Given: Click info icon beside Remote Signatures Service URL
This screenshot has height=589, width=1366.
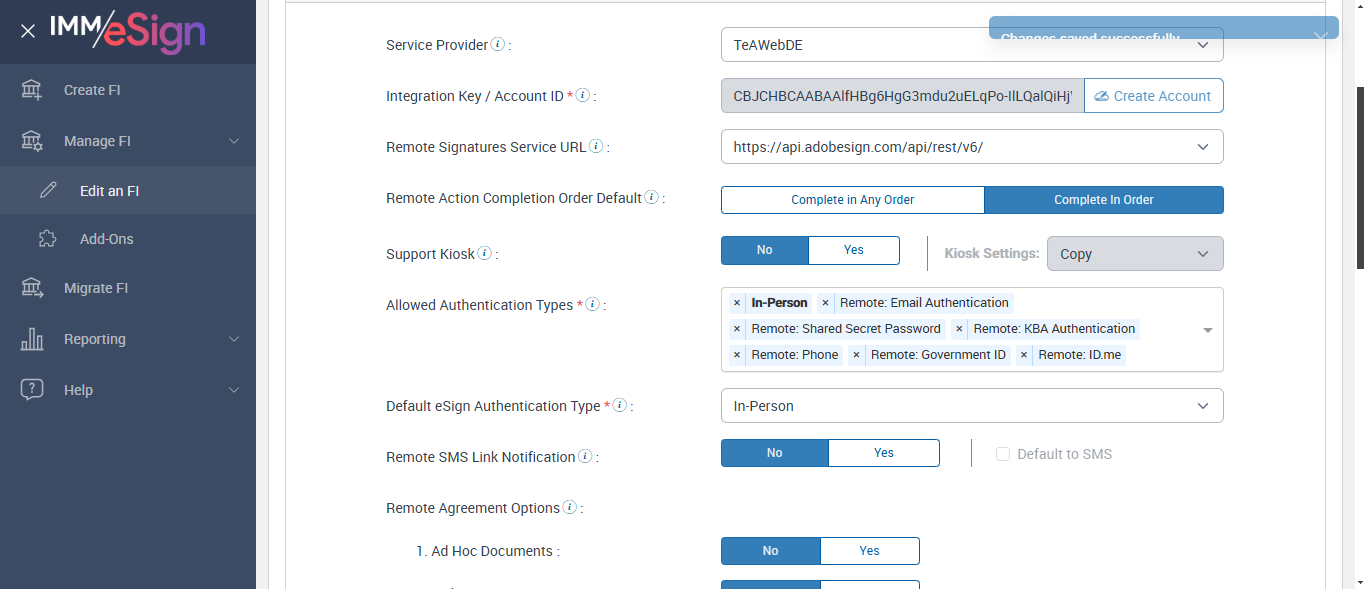Looking at the screenshot, I should 596,147.
